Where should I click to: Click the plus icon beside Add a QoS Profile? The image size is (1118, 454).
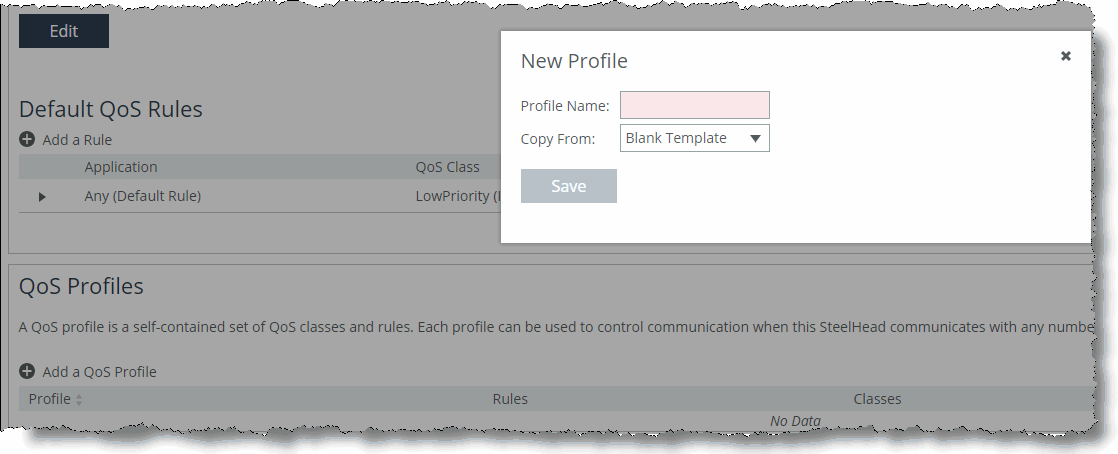tap(26, 371)
